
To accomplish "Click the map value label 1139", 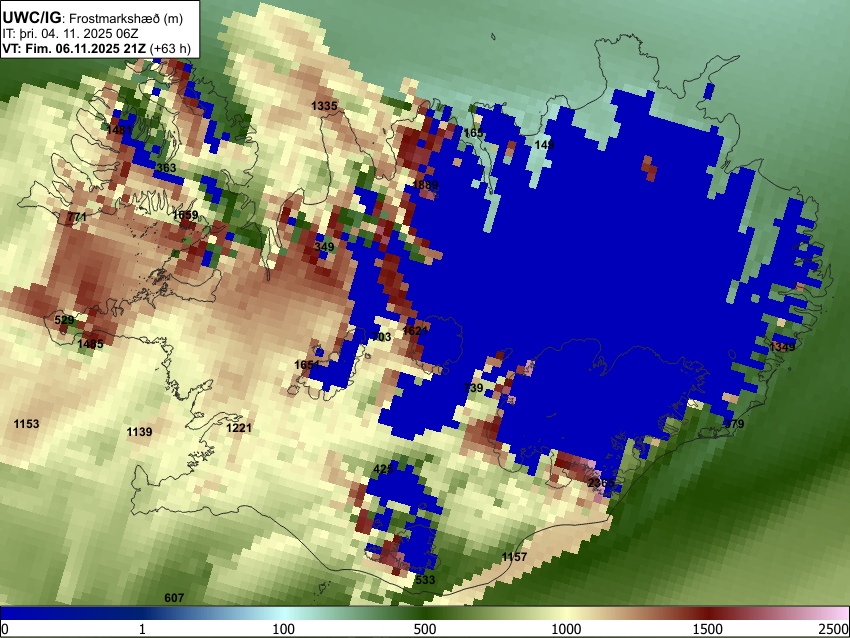I will (x=139, y=432).
